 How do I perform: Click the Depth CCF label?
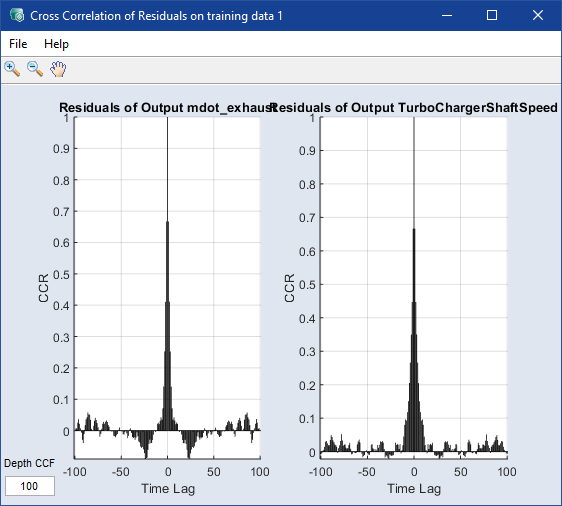click(x=29, y=463)
